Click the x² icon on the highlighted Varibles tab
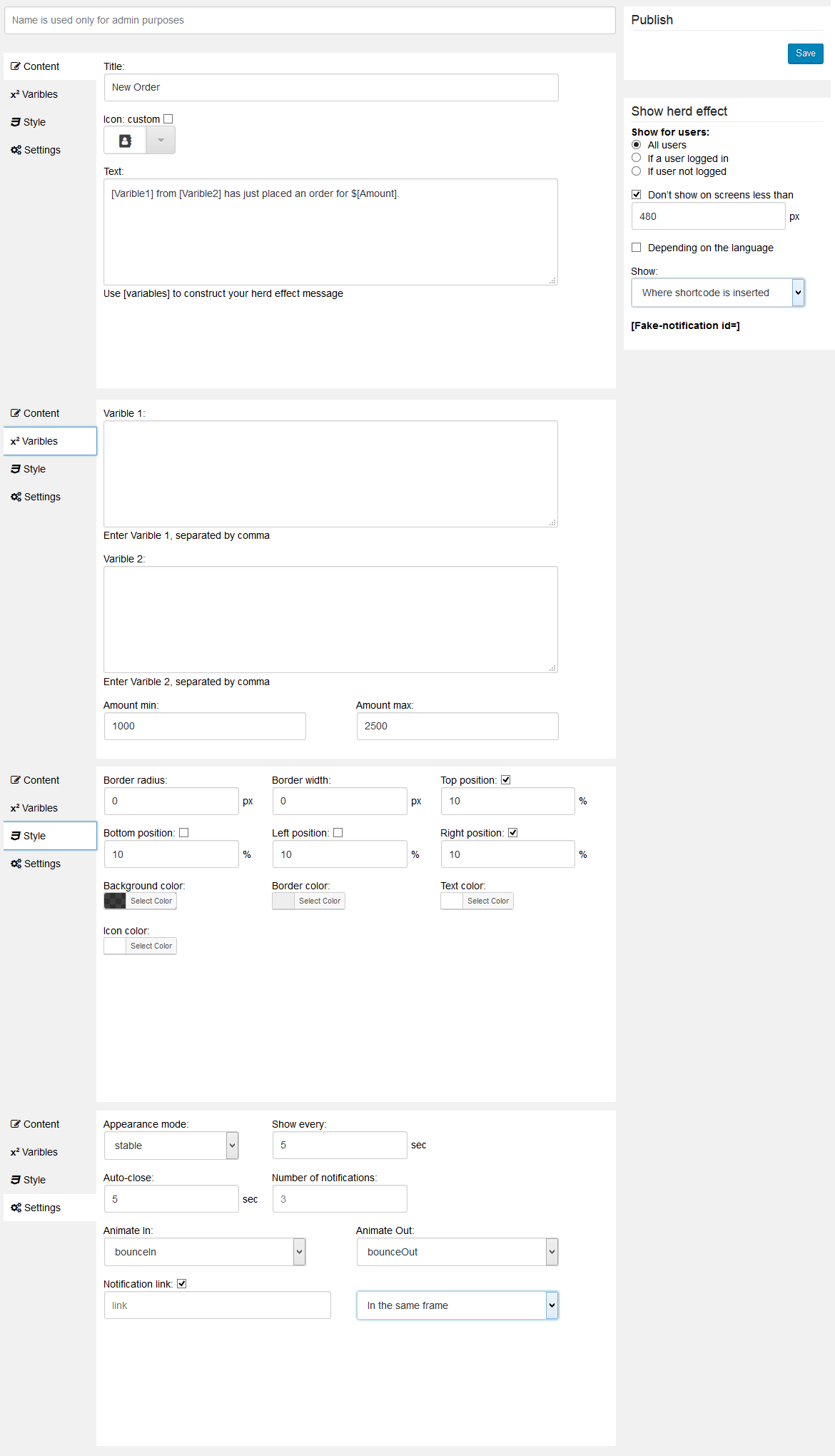Image resolution: width=835 pixels, height=1456 pixels. 15,441
